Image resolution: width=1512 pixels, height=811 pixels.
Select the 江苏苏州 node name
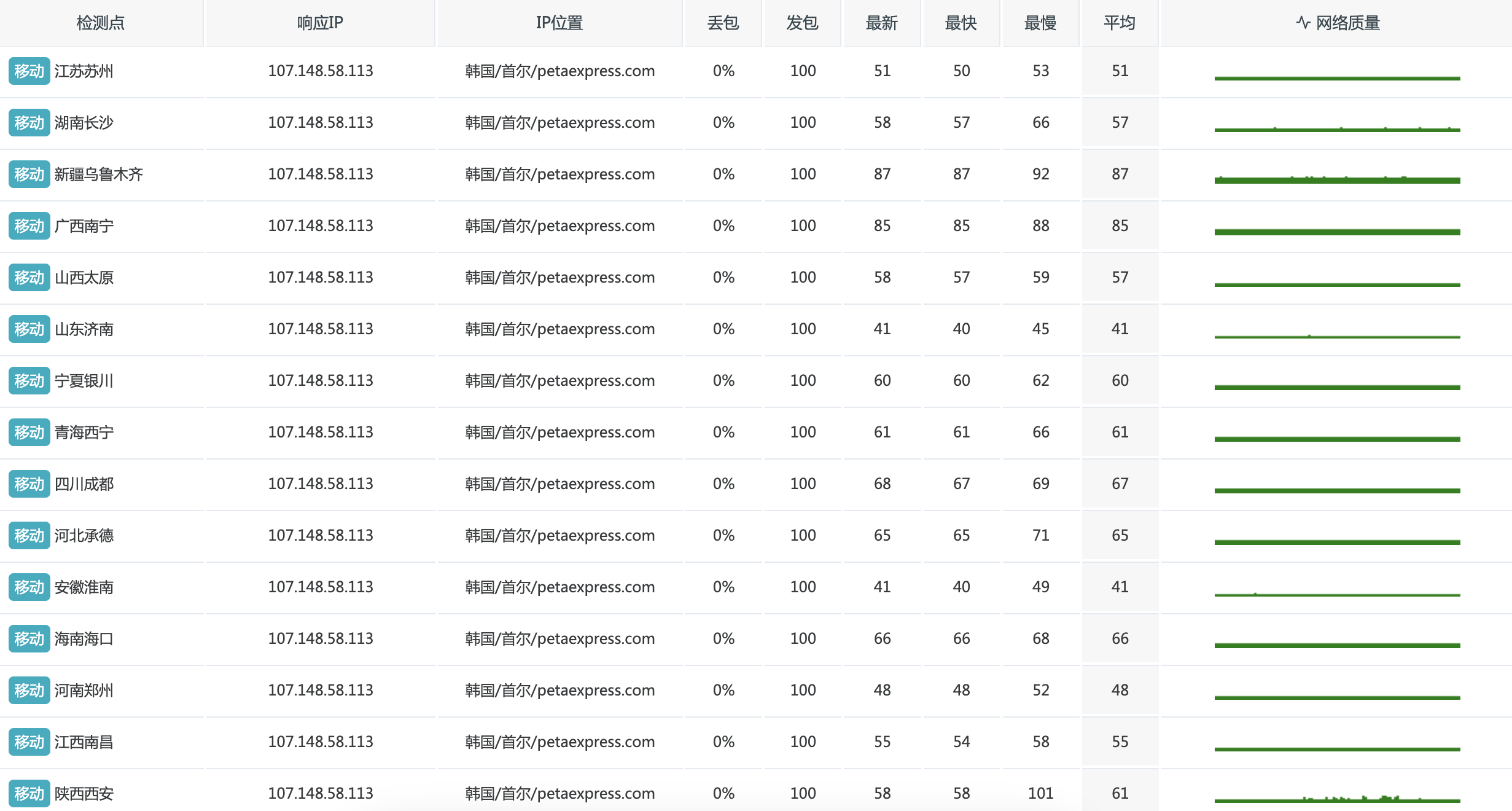(84, 71)
